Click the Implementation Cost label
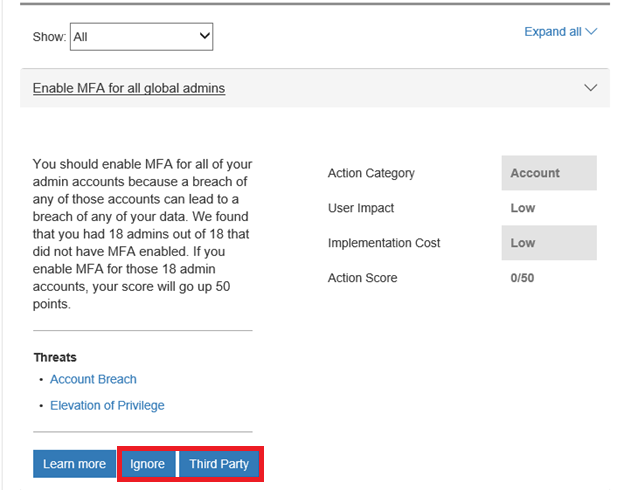 pyautogui.click(x=384, y=243)
